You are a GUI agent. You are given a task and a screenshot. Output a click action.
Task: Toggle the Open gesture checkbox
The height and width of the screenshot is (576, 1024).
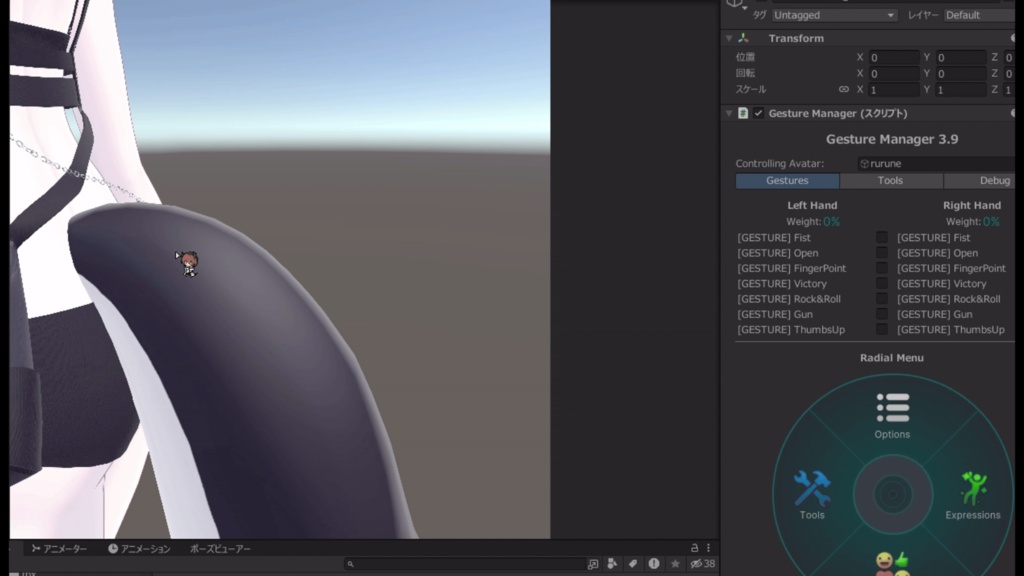click(x=882, y=253)
